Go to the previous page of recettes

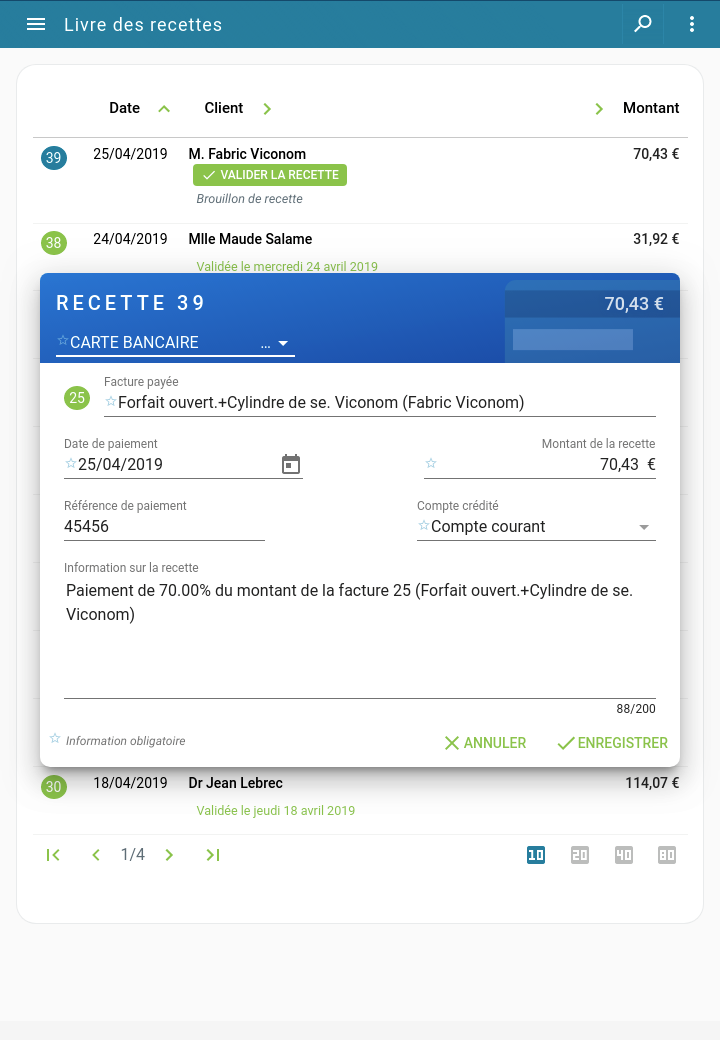(96, 855)
